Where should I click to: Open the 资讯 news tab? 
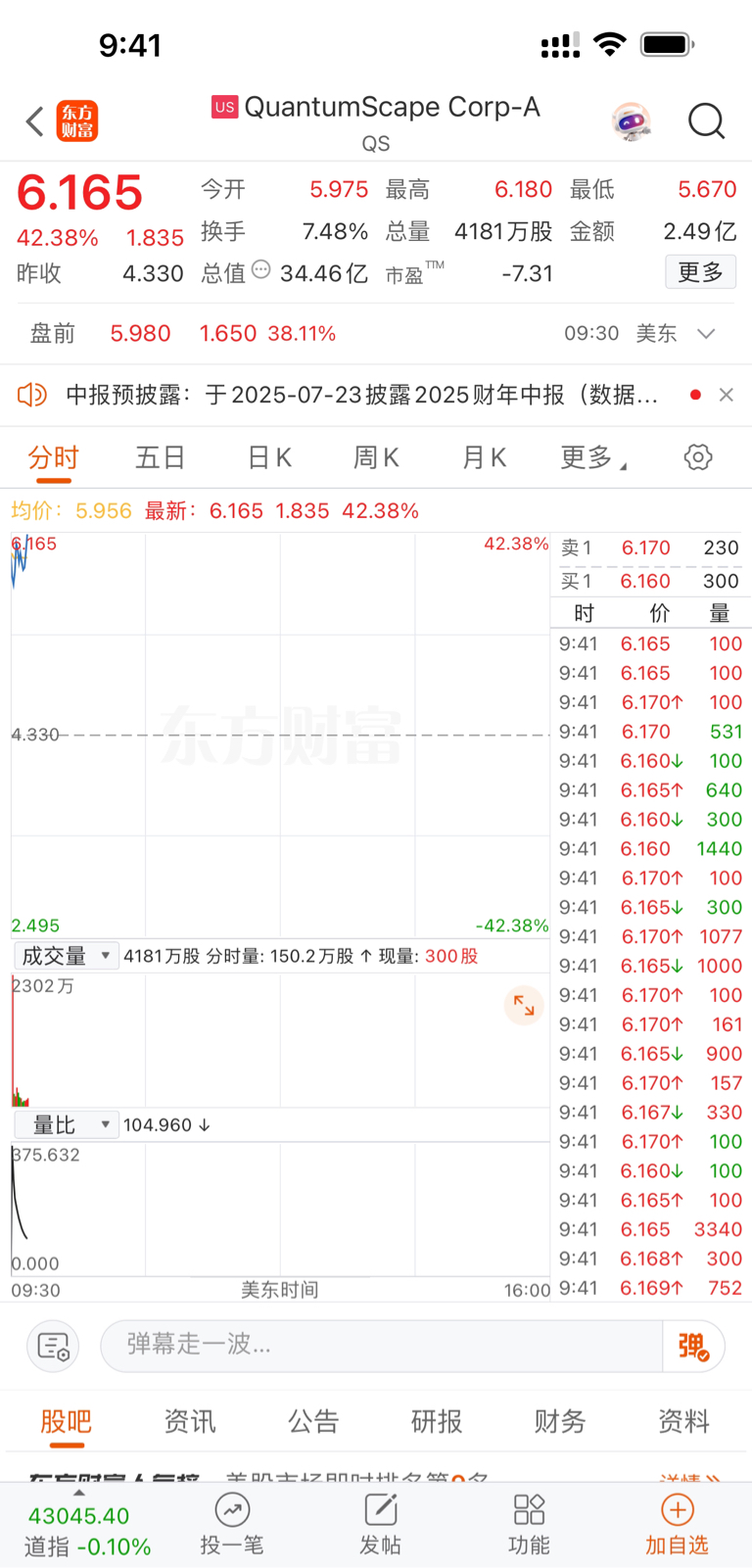190,1421
